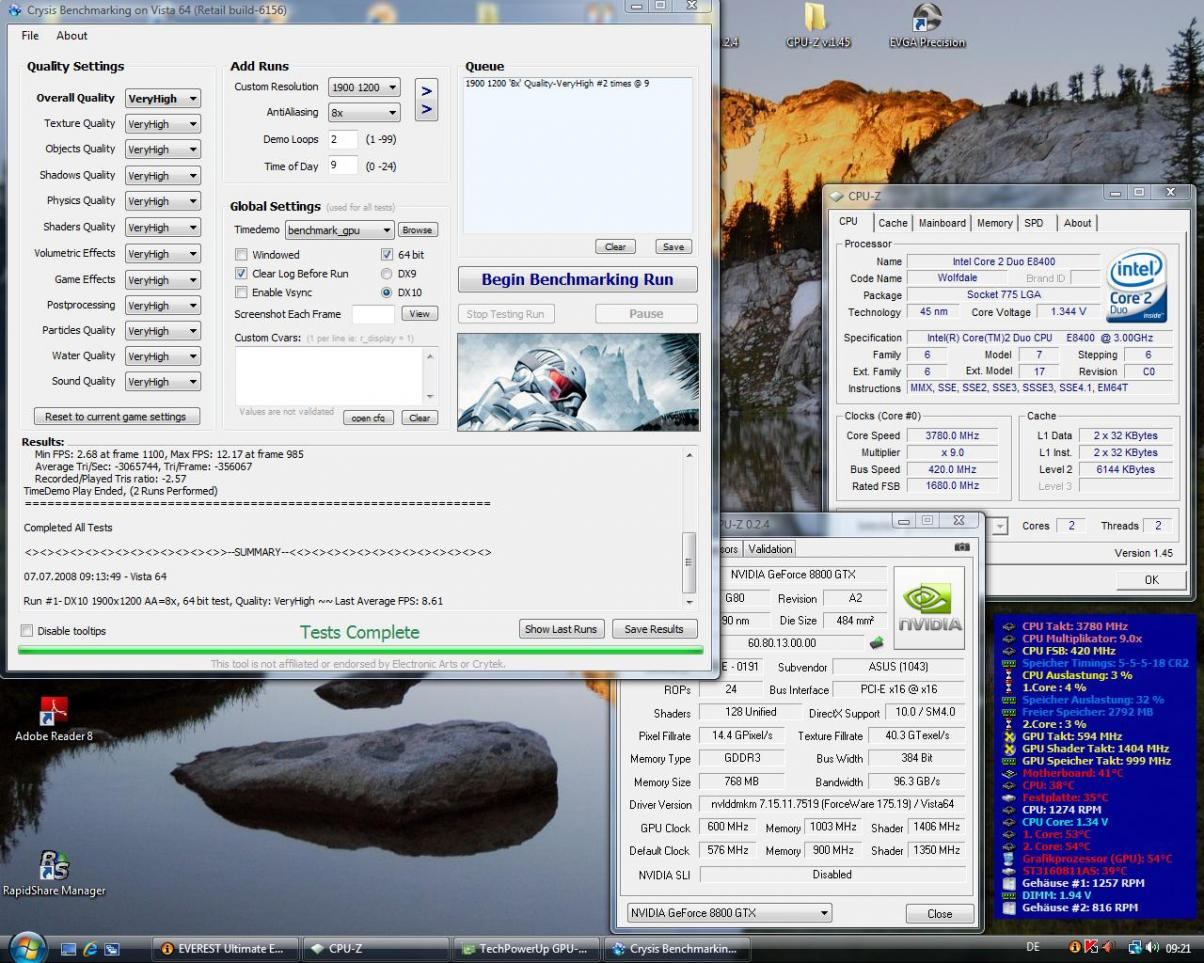Click OK button in CPU-Z
The image size is (1204, 963).
click(x=1151, y=580)
